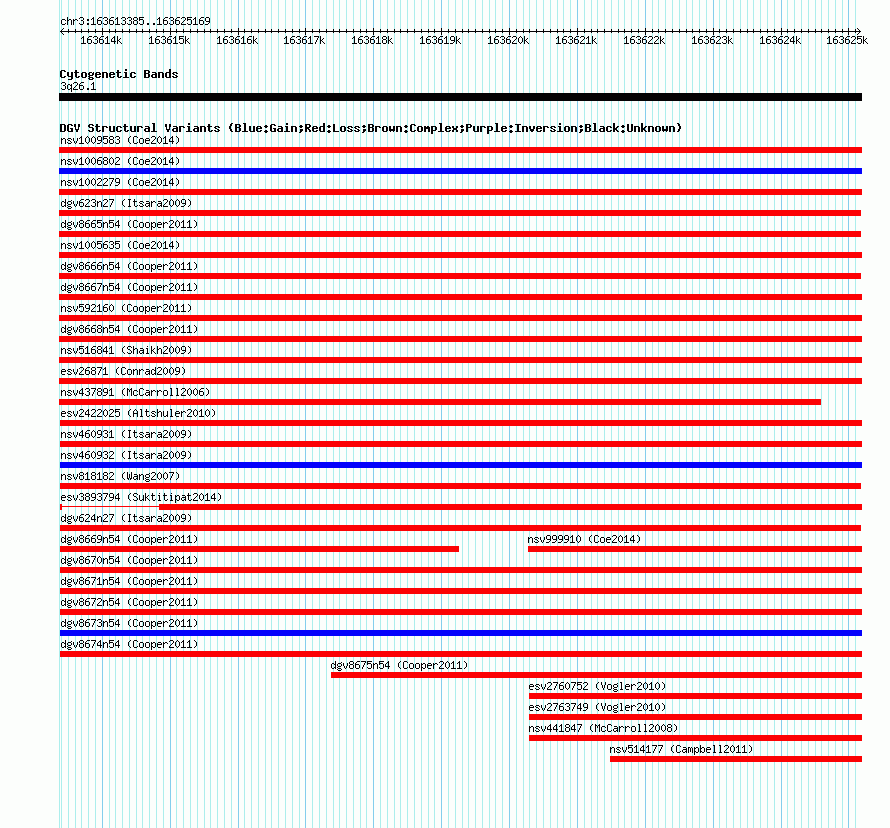Open the dgv8671n54 (Cooper2011) variant
The height and width of the screenshot is (828, 890).
pyautogui.click(x=129, y=581)
